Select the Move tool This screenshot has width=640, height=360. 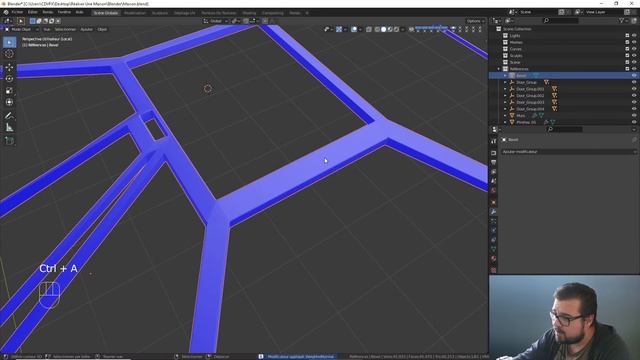9,67
